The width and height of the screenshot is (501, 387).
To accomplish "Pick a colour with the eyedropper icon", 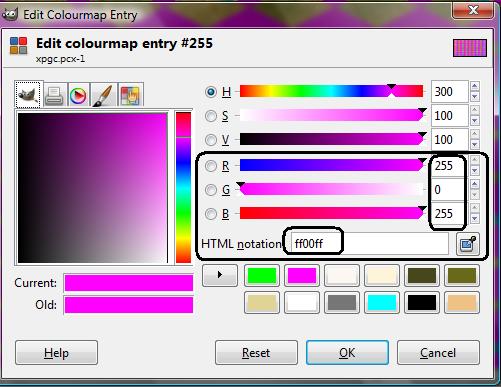I will tap(468, 244).
